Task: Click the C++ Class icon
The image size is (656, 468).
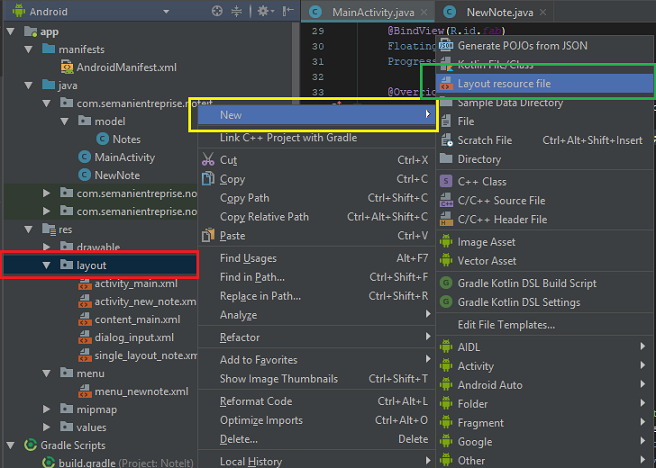Action: coord(446,181)
